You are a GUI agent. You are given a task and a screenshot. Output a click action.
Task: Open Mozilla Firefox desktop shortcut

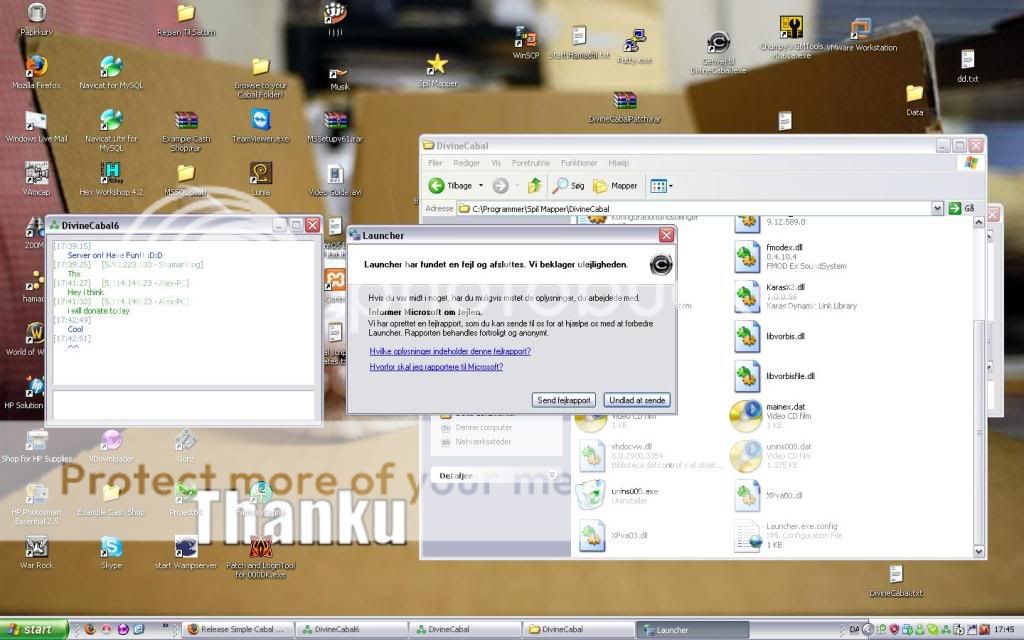36,66
